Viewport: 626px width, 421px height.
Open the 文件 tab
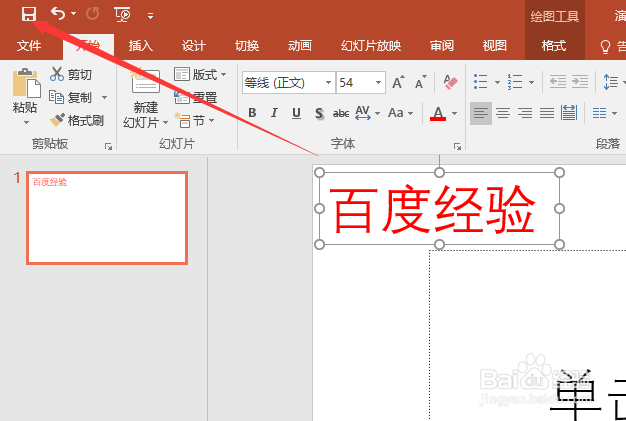pos(29,46)
